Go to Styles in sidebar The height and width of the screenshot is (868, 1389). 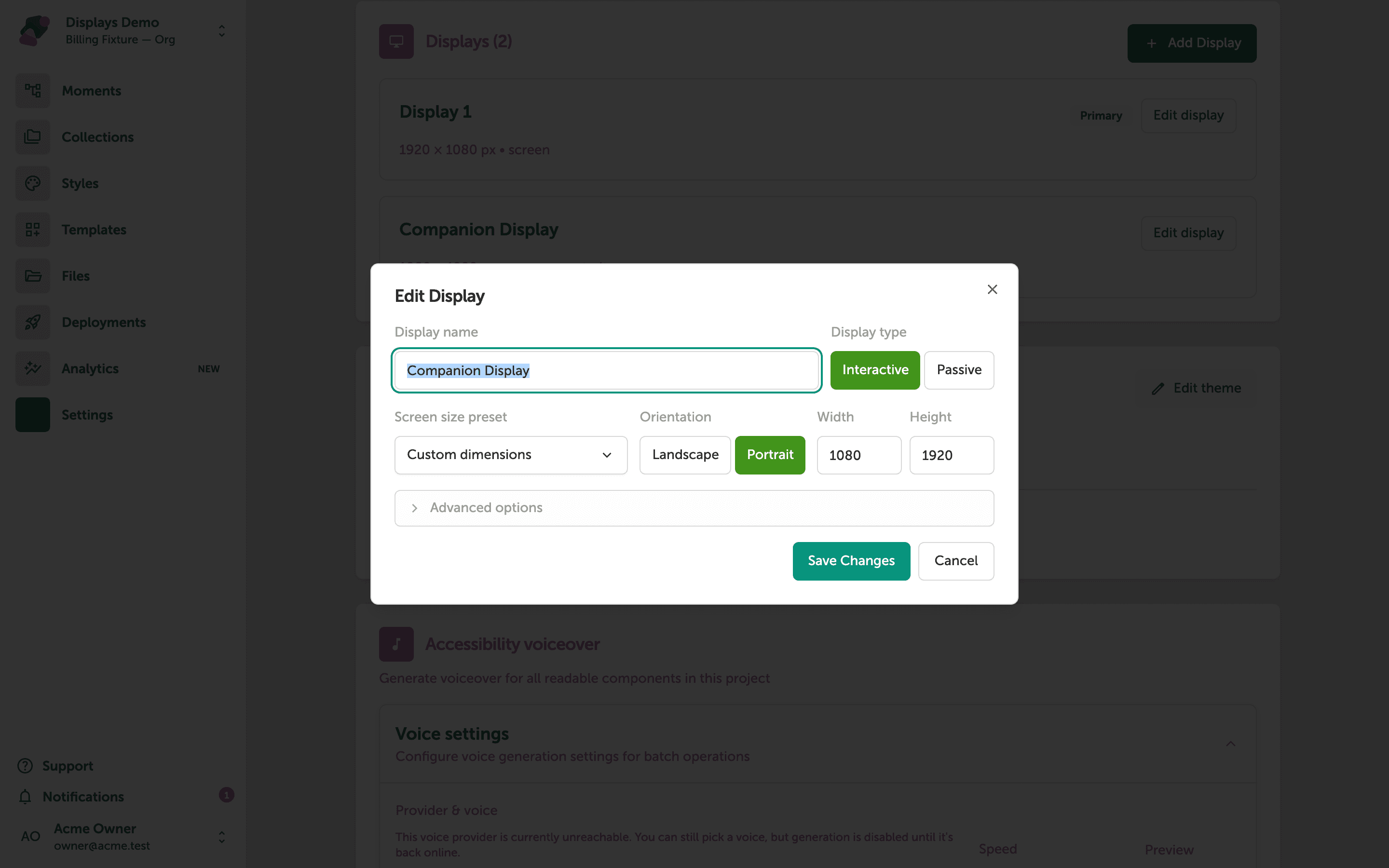[80, 184]
